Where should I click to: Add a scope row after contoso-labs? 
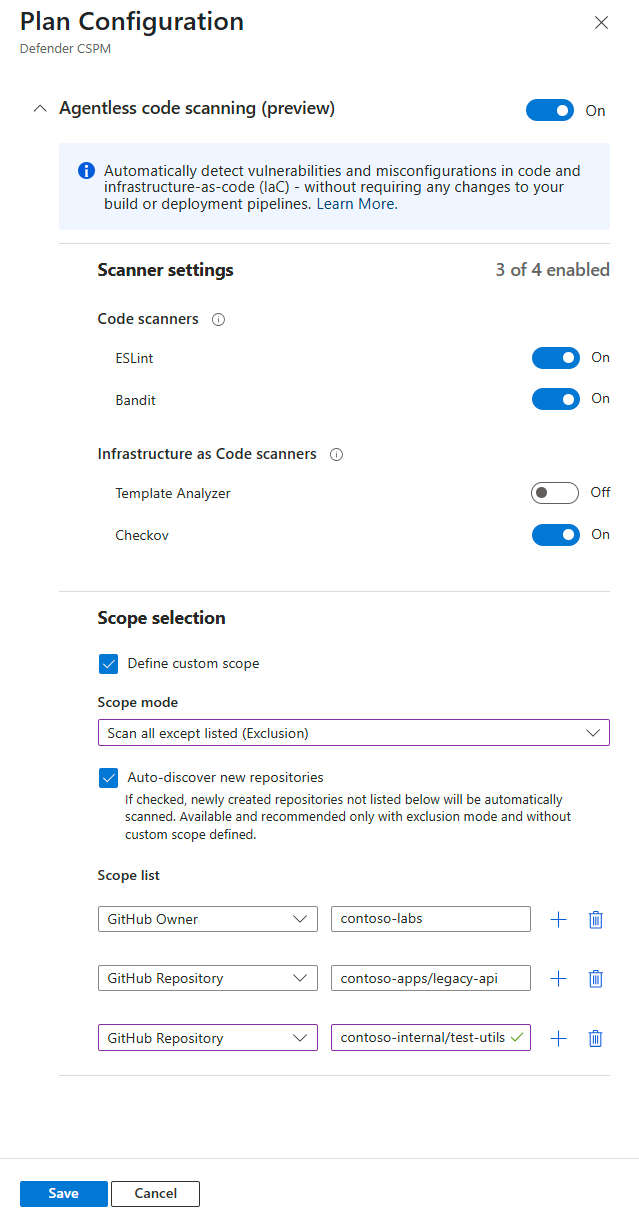[559, 920]
